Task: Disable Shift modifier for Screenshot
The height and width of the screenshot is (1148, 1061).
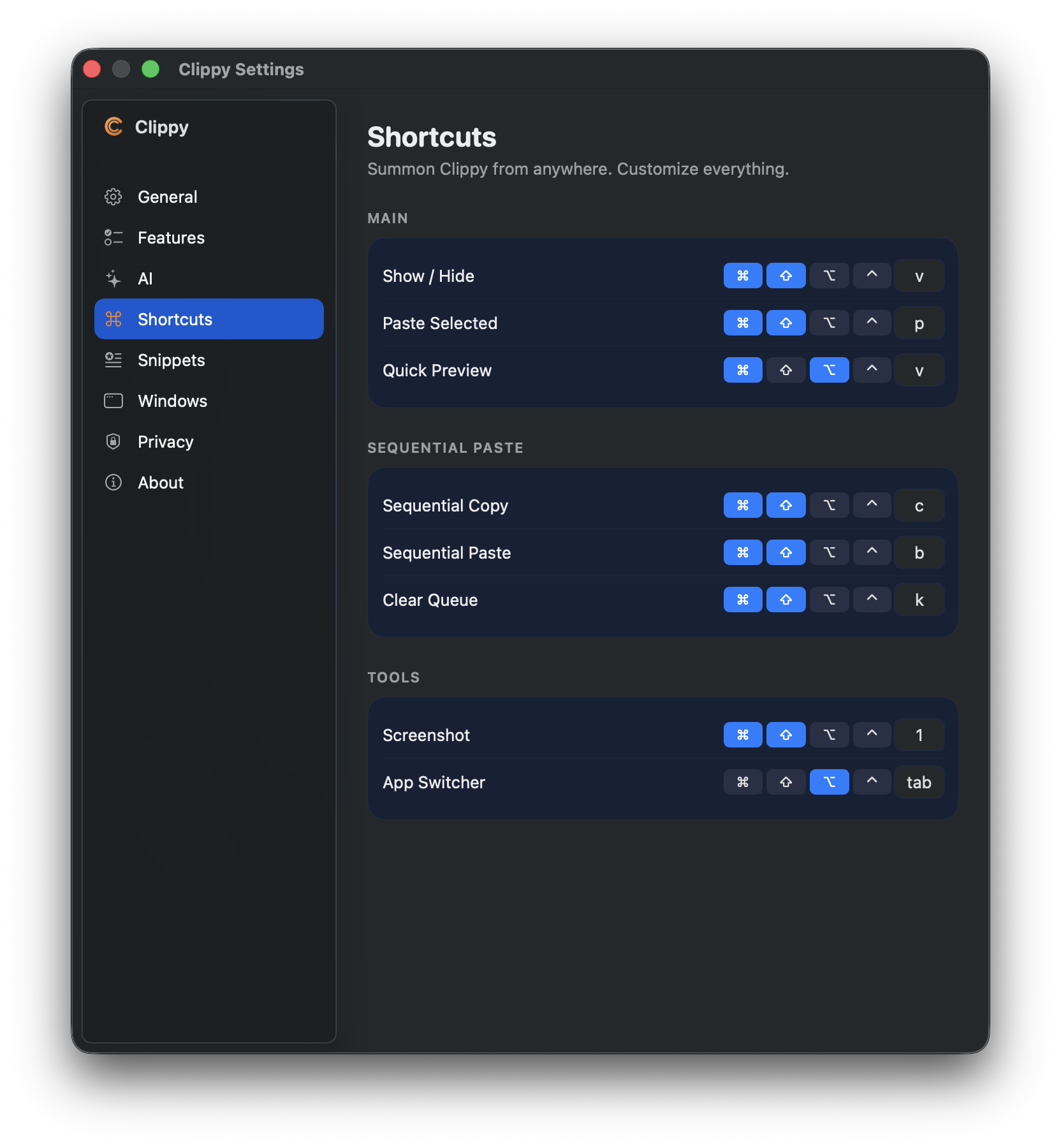Action: pos(786,735)
